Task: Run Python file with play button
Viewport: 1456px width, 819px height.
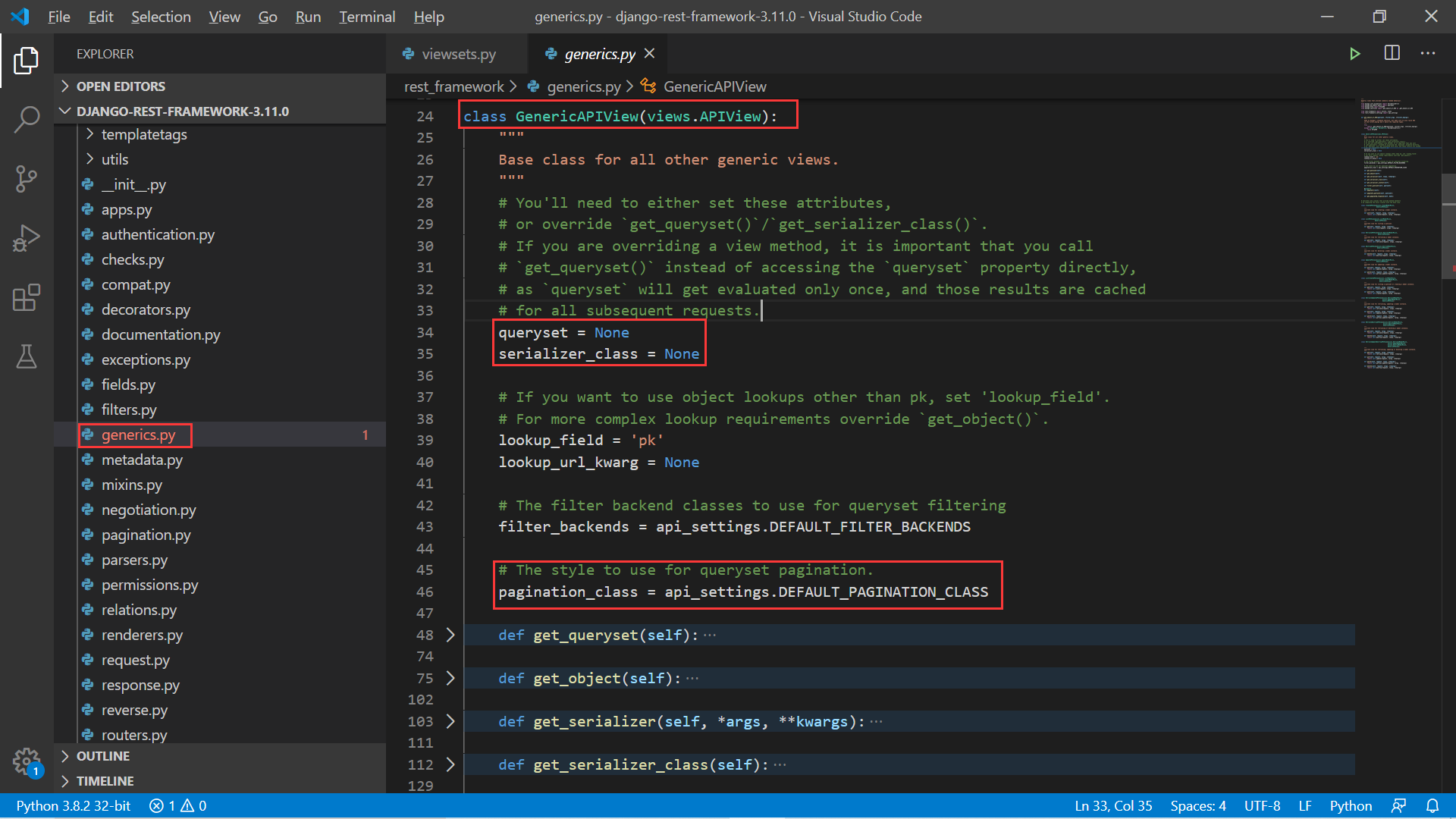Action: point(1354,54)
